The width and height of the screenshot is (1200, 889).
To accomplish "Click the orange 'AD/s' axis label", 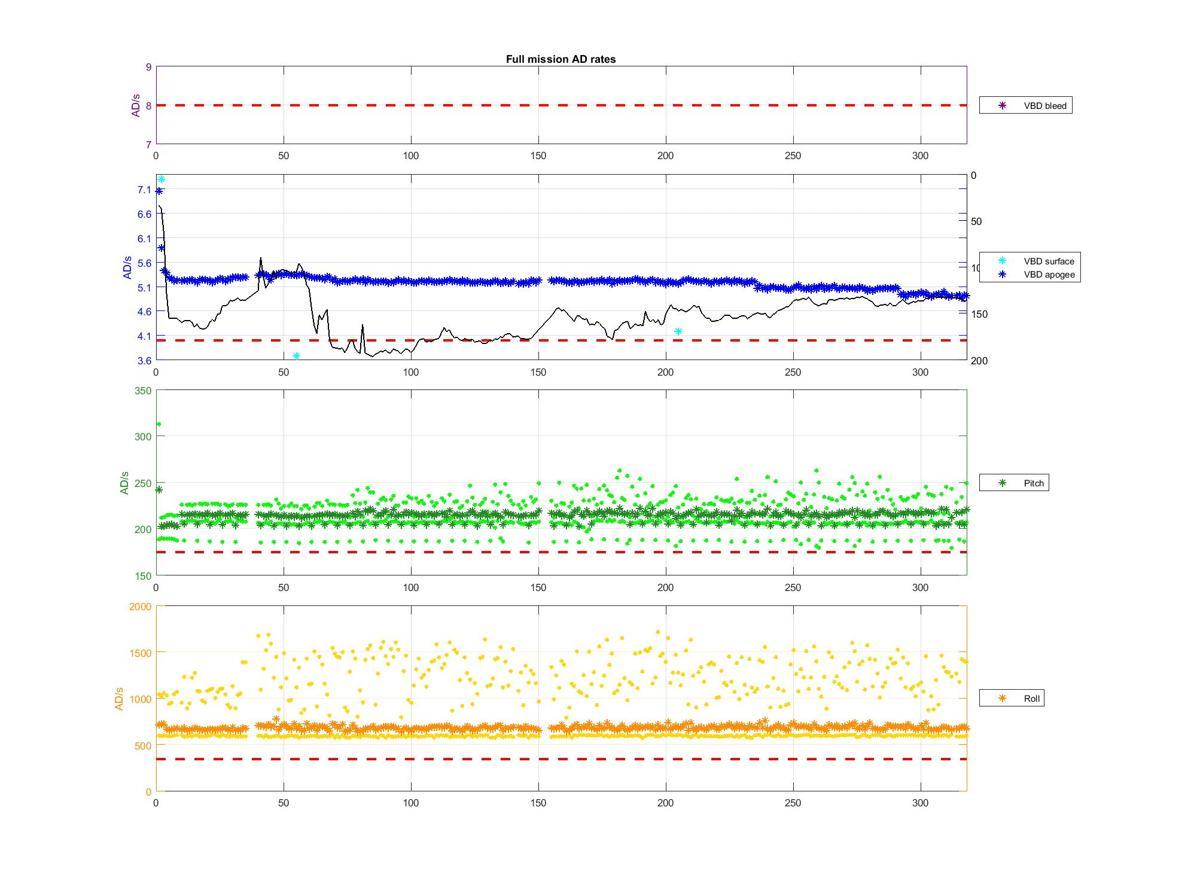I will tap(119, 699).
